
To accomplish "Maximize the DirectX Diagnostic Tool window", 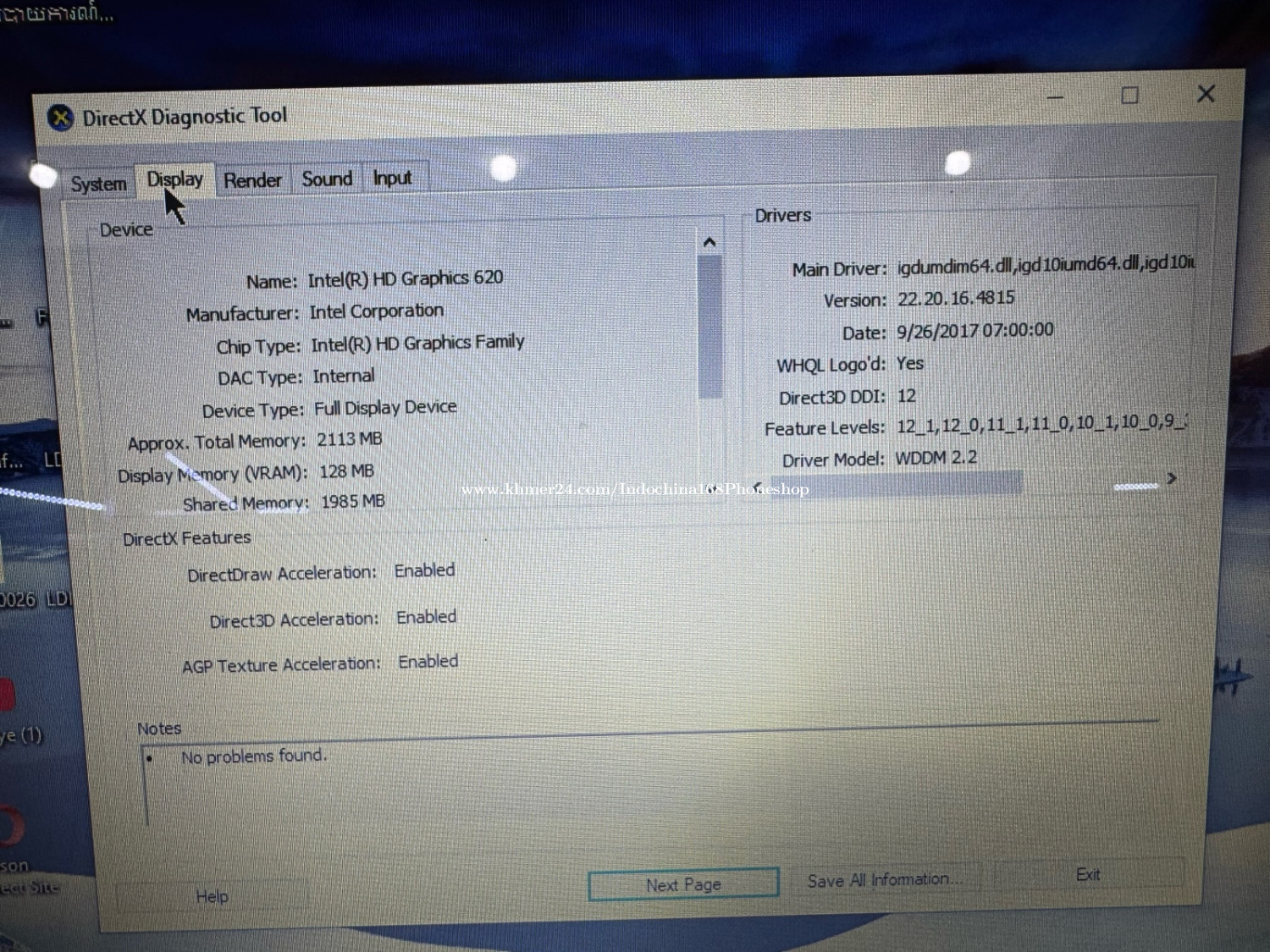I will click(x=1129, y=96).
